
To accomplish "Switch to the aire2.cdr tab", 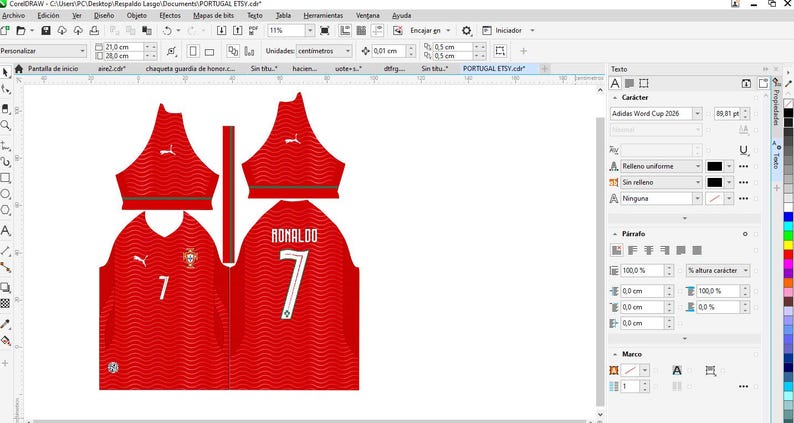I will pyautogui.click(x=111, y=68).
